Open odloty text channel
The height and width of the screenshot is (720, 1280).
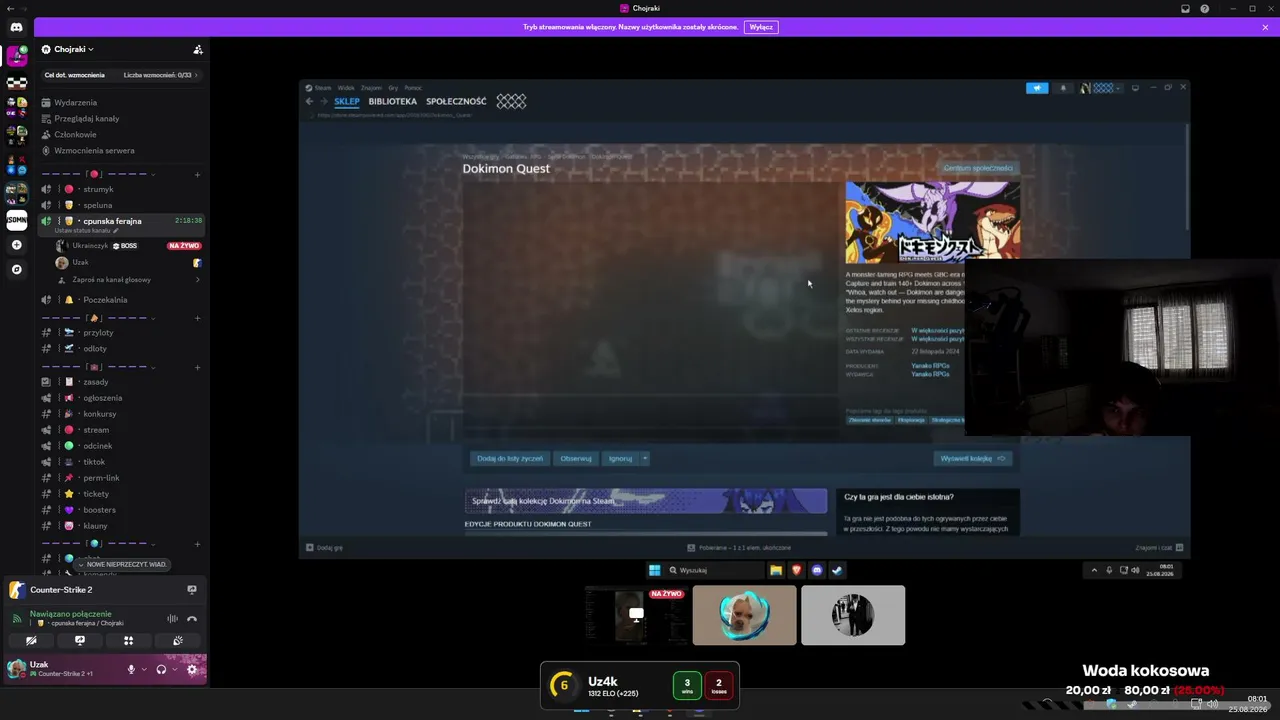click(x=121, y=348)
